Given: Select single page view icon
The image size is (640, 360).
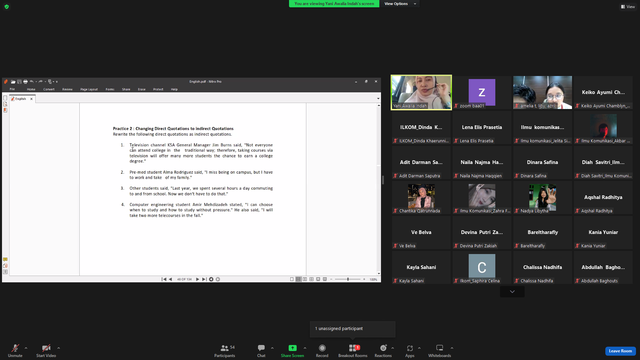Looking at the screenshot, I should 292,279.
